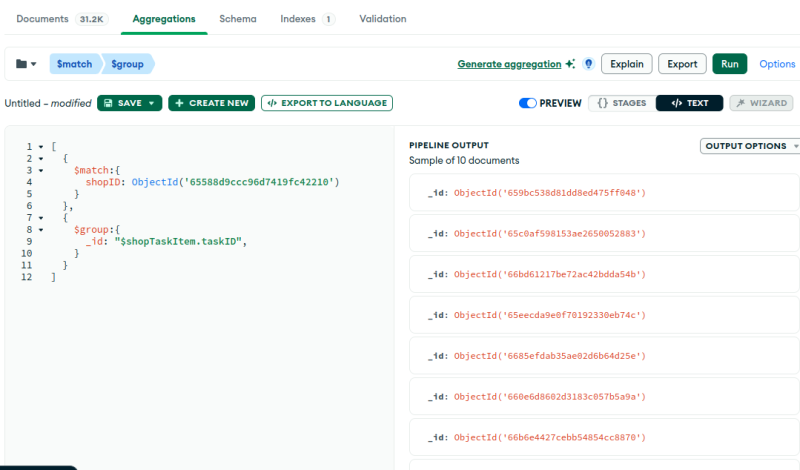800x470 pixels.
Task: Click the sparkle icon beside Generate aggregation
Action: coord(570,64)
